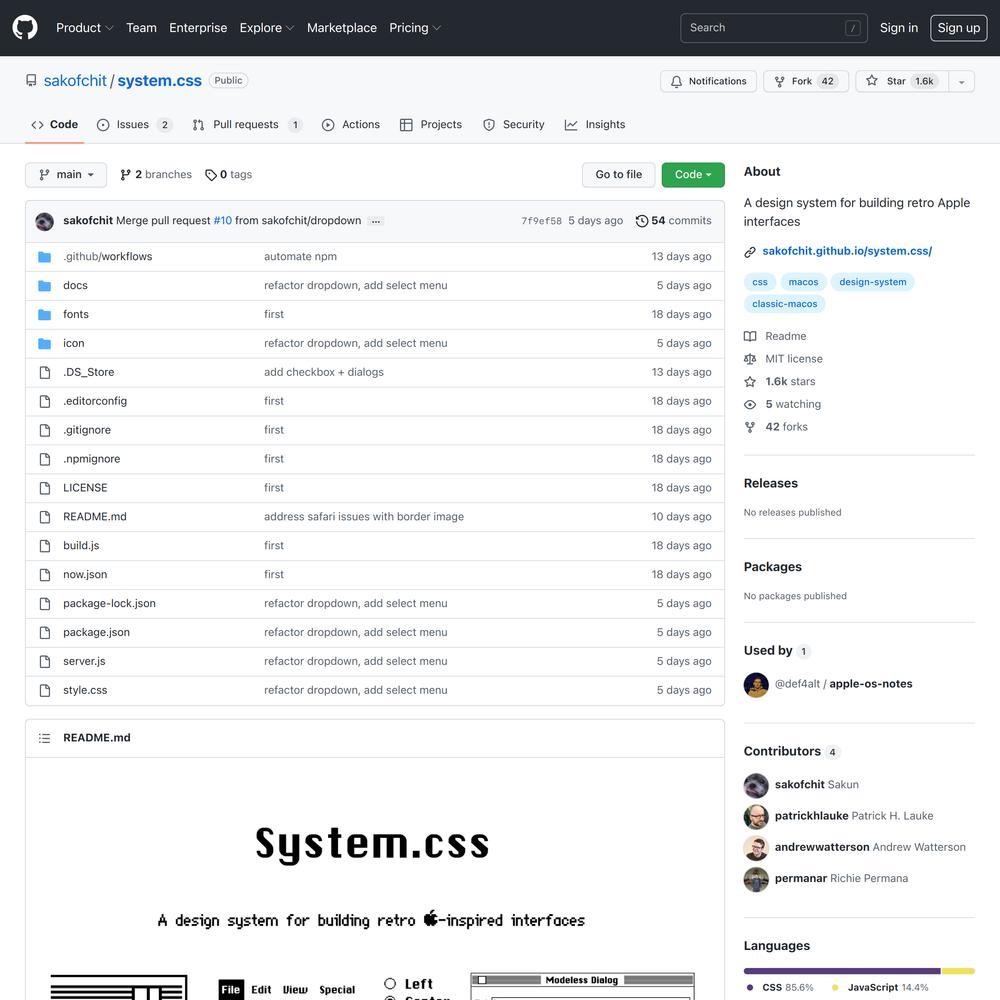Switch to the Actions tab
This screenshot has width=1000, height=1000.
click(351, 124)
